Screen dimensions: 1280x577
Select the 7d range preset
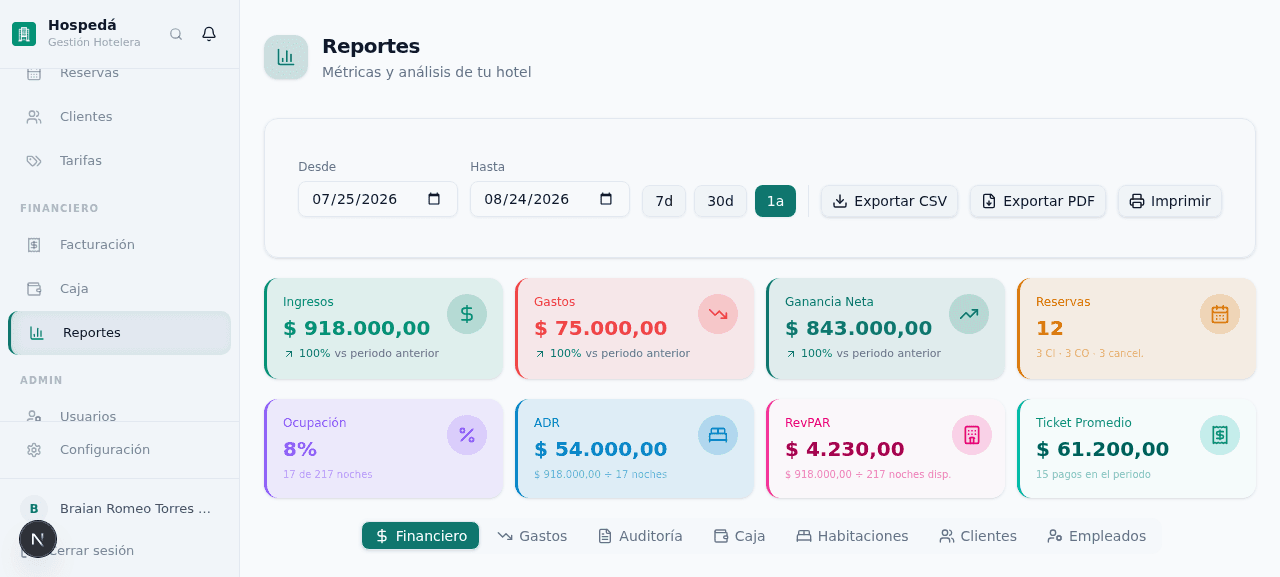click(x=664, y=201)
